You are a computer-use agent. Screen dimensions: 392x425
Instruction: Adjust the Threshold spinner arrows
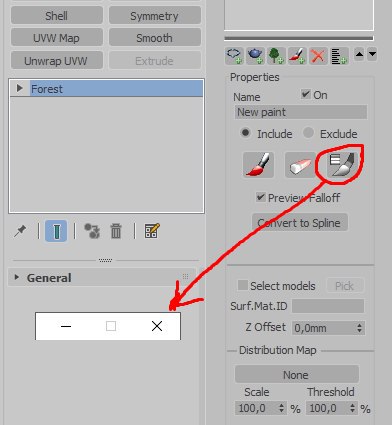click(353, 408)
